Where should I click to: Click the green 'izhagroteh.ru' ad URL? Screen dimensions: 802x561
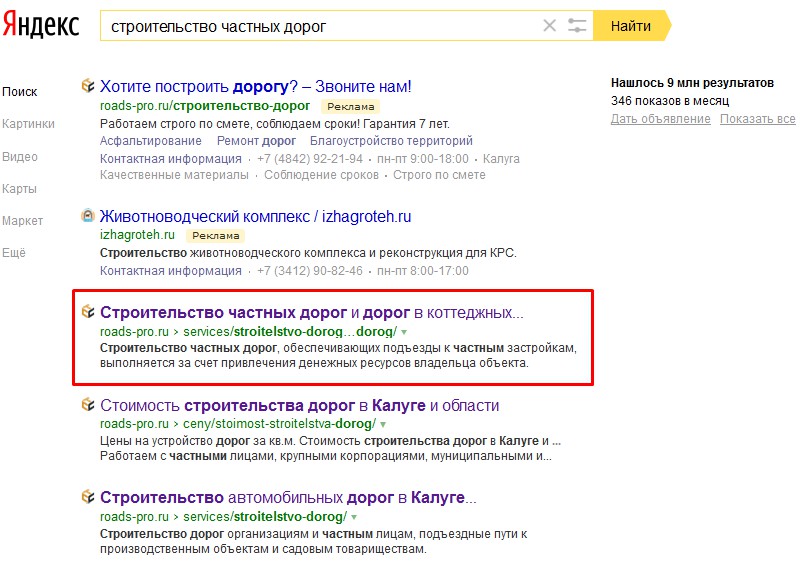[137, 235]
